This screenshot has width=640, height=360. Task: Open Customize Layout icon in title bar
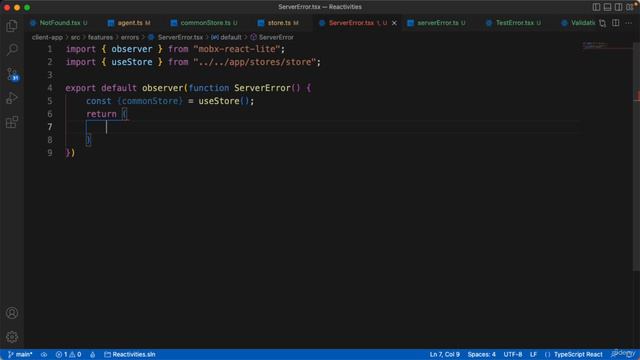[630, 7]
